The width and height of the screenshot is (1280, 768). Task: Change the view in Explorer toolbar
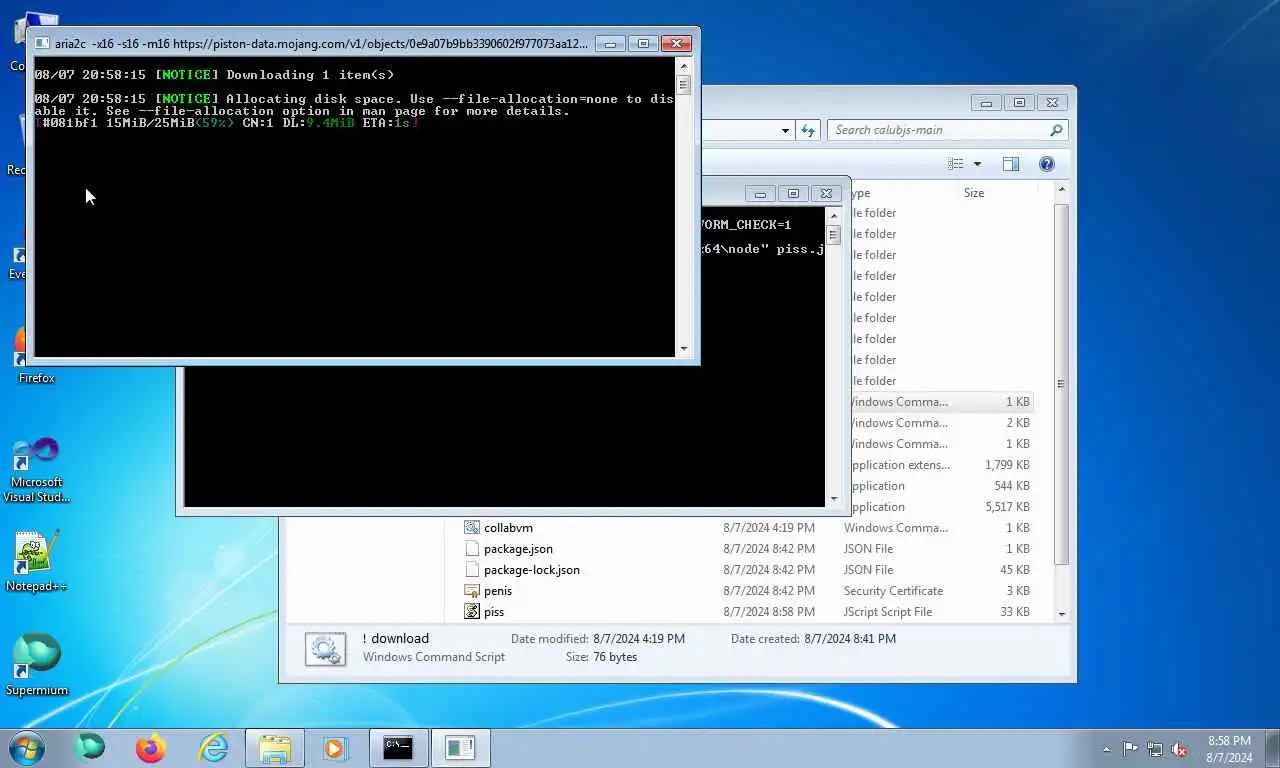click(956, 164)
